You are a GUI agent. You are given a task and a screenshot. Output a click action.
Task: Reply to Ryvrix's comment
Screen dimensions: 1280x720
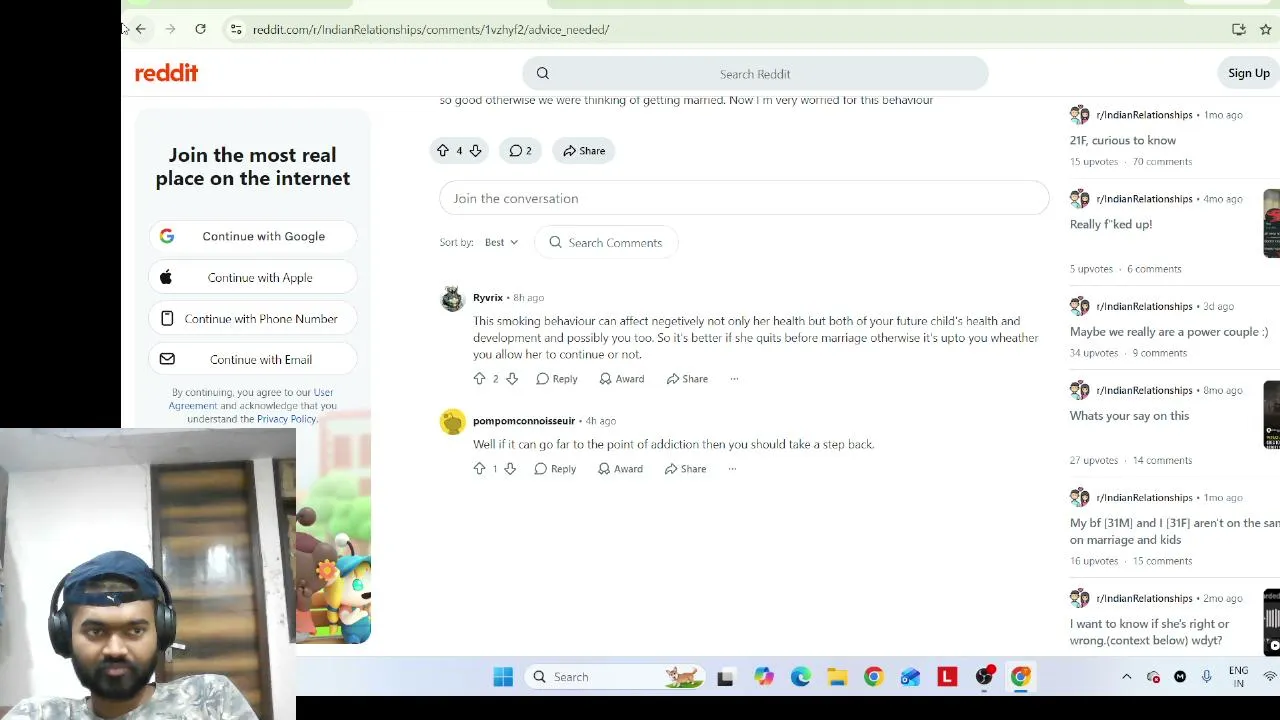tap(556, 379)
